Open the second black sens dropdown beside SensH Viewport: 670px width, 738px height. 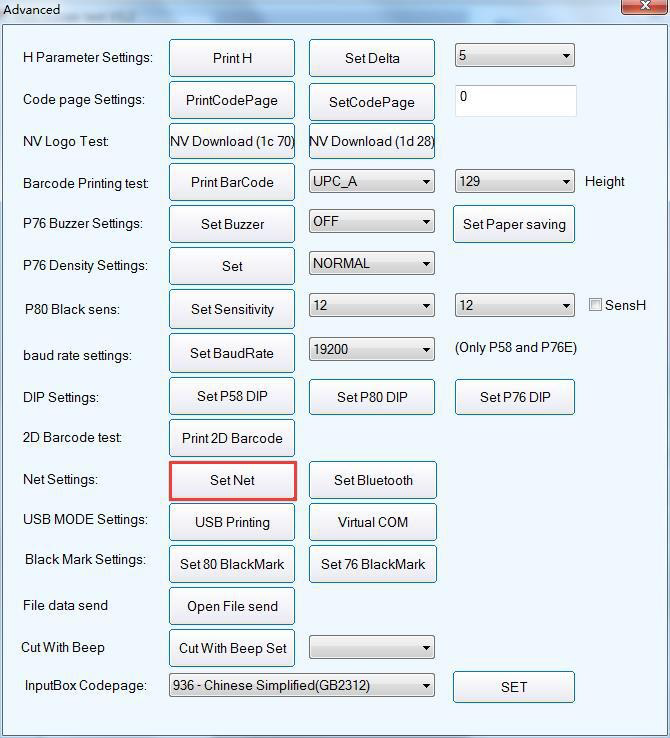tap(514, 305)
